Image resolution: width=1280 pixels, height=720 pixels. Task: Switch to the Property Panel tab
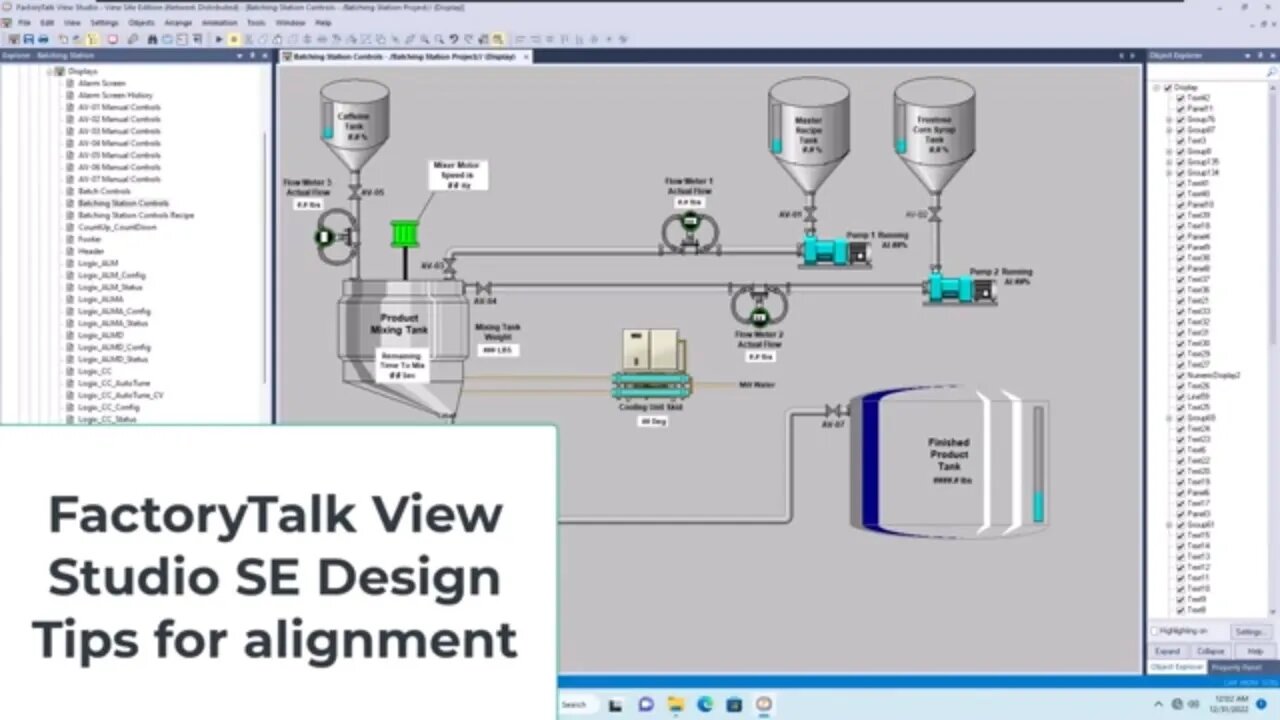click(1237, 667)
